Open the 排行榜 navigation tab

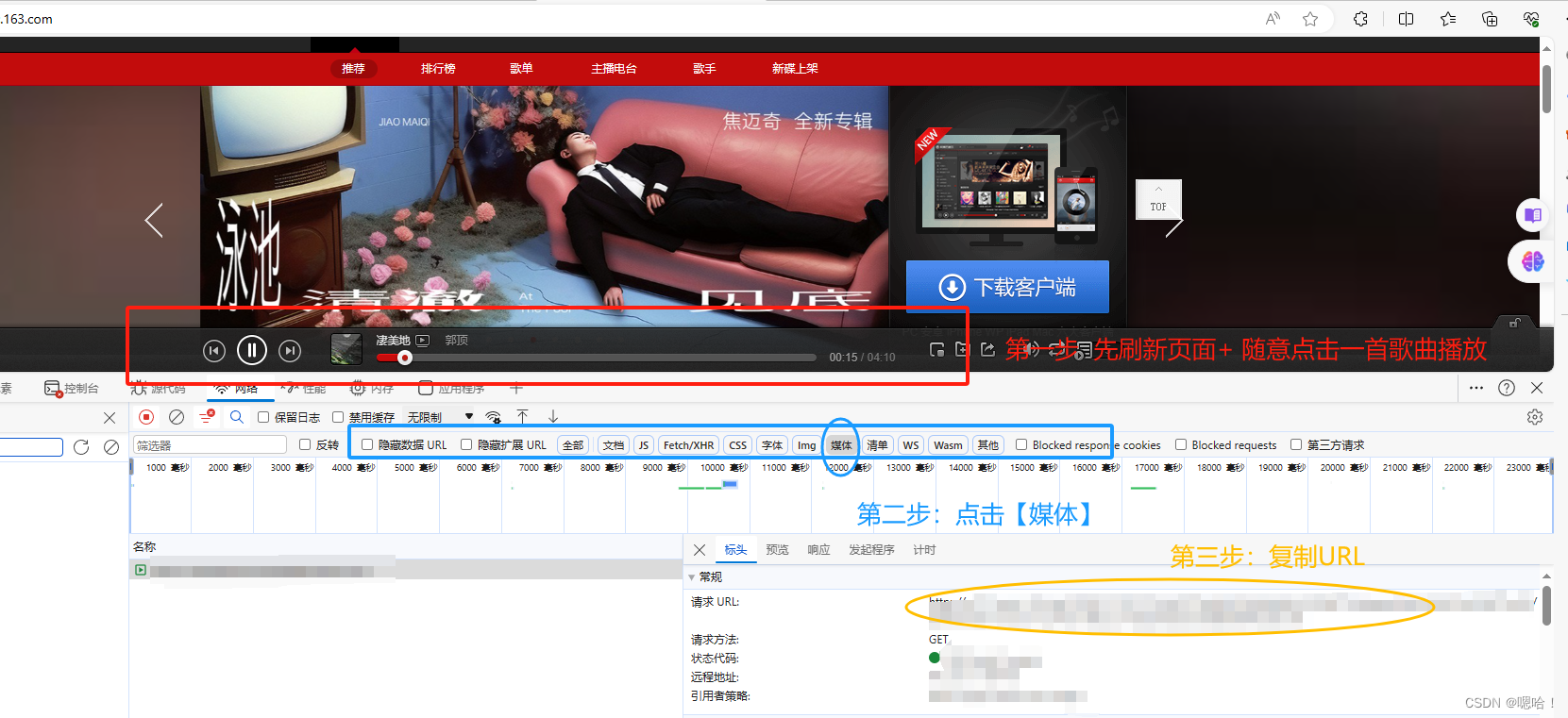coord(438,68)
